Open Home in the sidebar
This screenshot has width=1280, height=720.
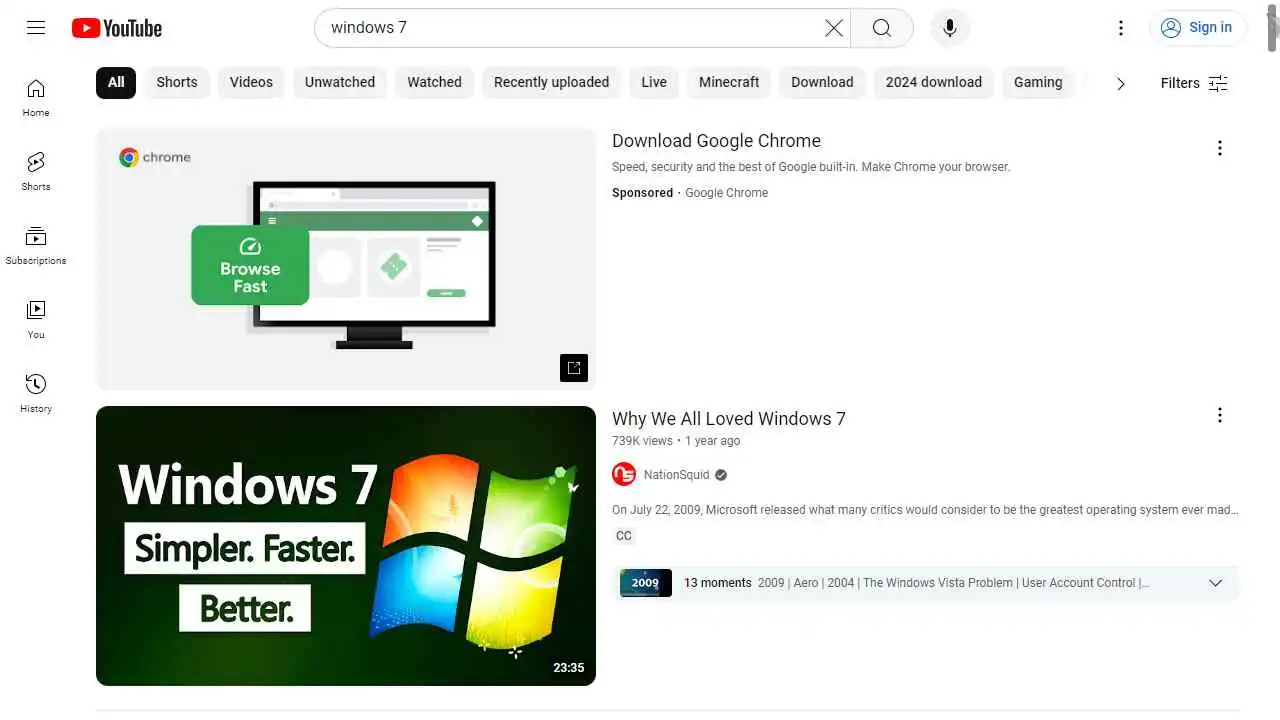click(x=36, y=98)
